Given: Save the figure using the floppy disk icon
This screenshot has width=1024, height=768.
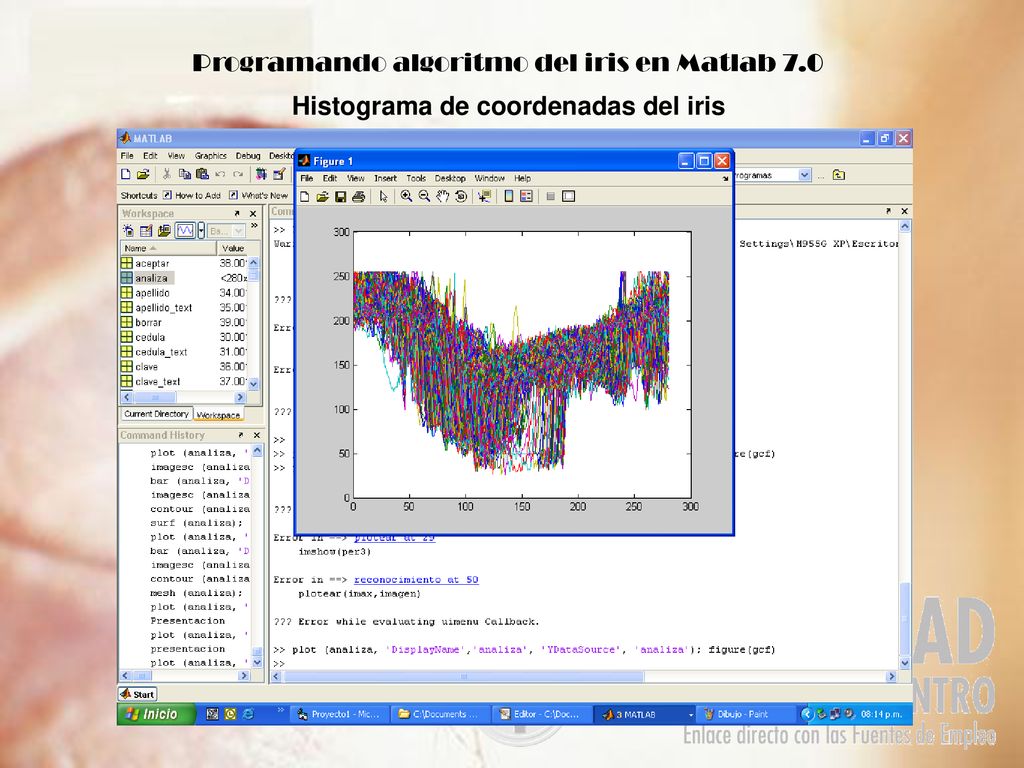Looking at the screenshot, I should [x=340, y=197].
